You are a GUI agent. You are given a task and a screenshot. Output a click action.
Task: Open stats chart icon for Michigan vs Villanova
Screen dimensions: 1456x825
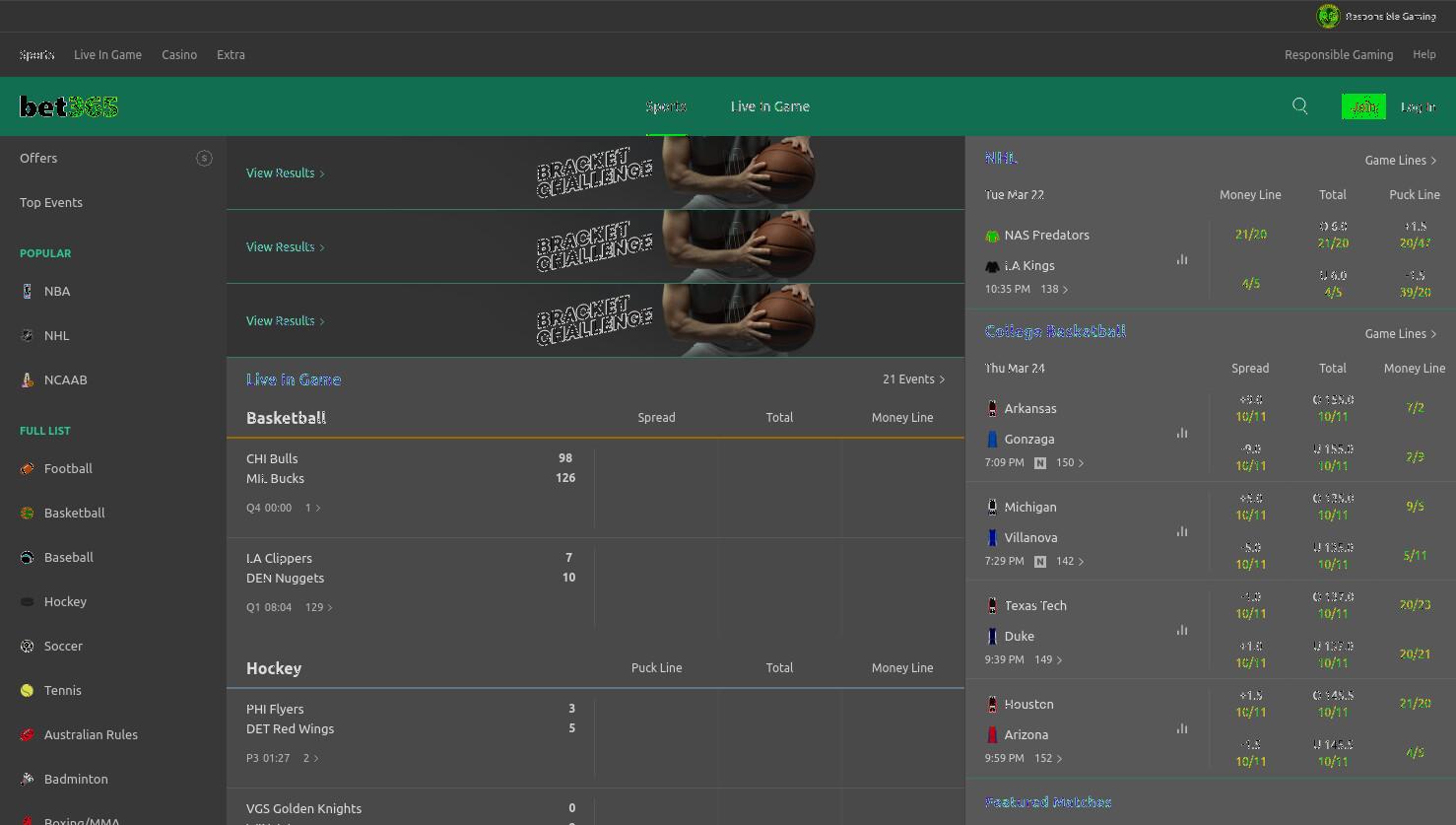(x=1182, y=531)
